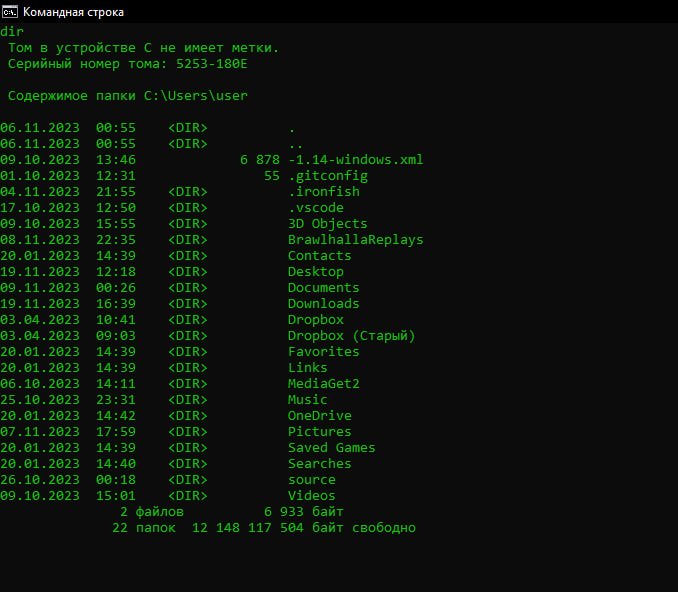Click the date 09.11.2023 on Documents row

(40, 288)
